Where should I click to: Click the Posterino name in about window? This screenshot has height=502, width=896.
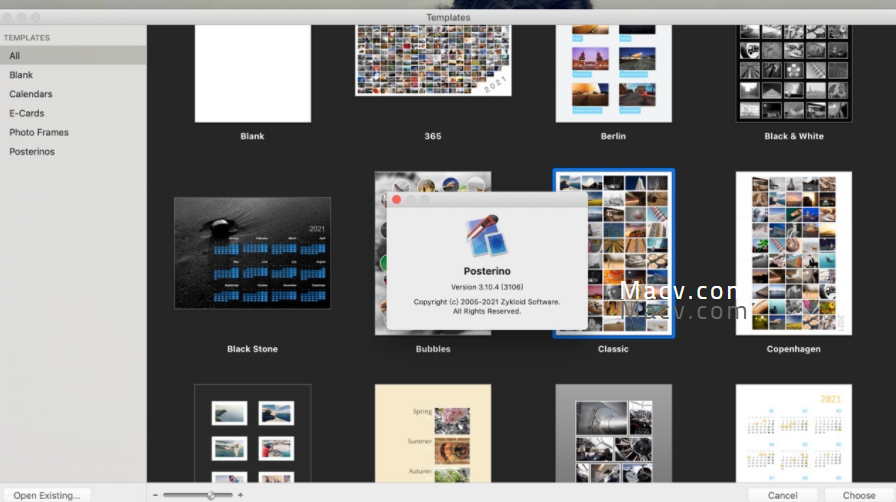click(x=487, y=271)
